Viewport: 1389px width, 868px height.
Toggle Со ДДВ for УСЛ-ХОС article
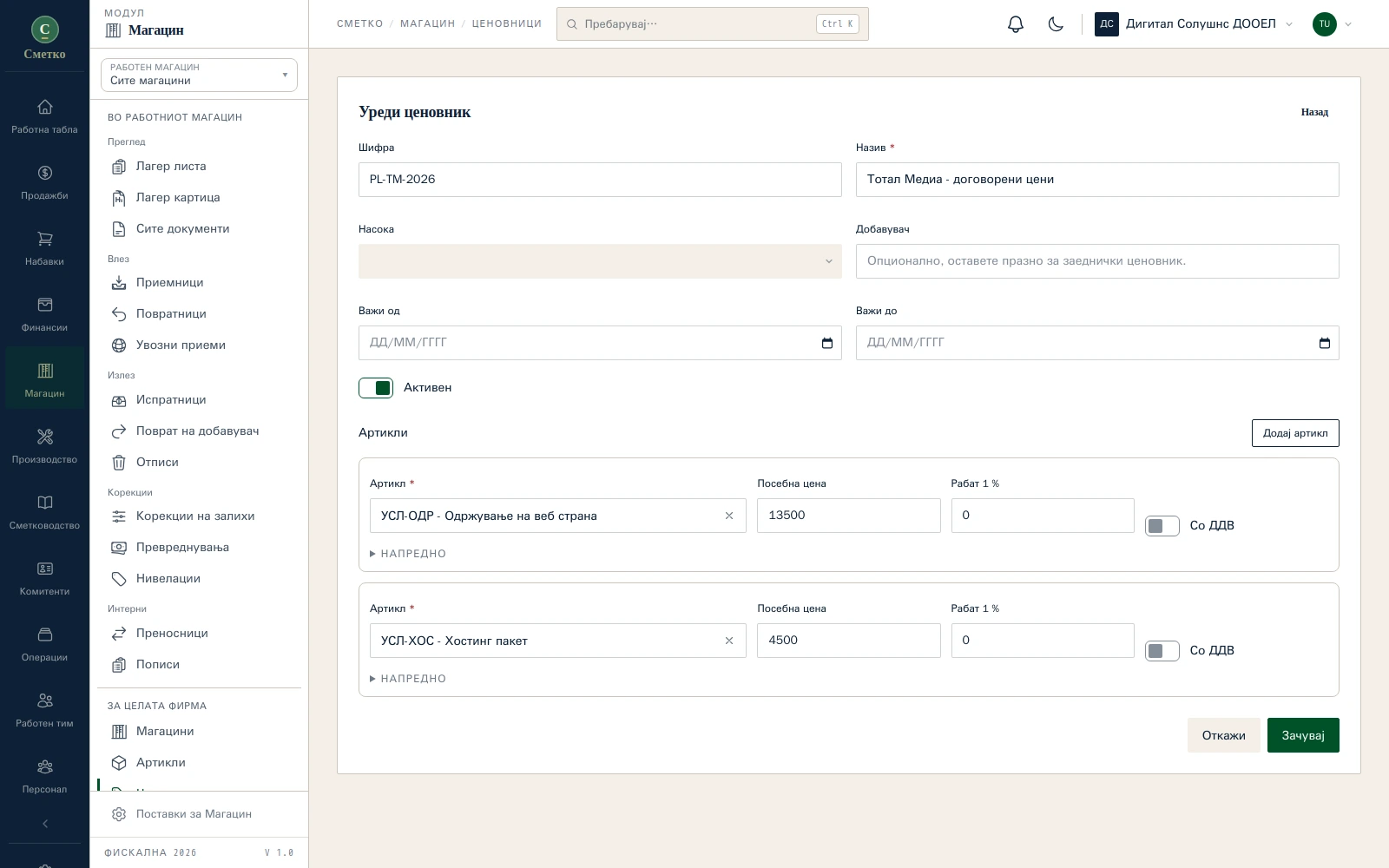[1162, 651]
